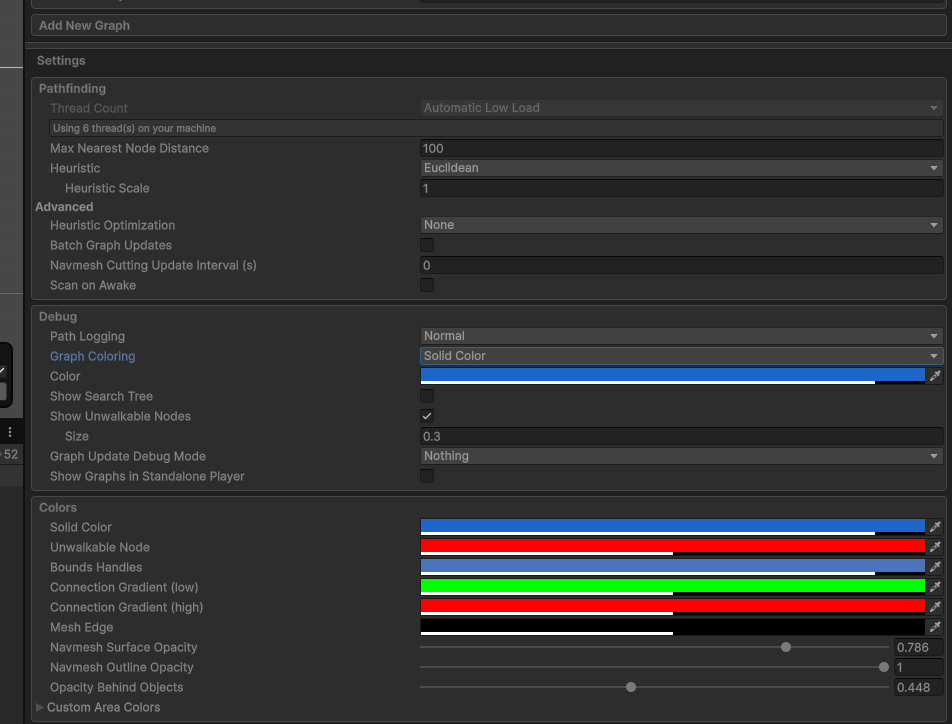Pick color with Unwalkable Node eyedropper
Viewport: 952px width, 724px height.
[935, 547]
